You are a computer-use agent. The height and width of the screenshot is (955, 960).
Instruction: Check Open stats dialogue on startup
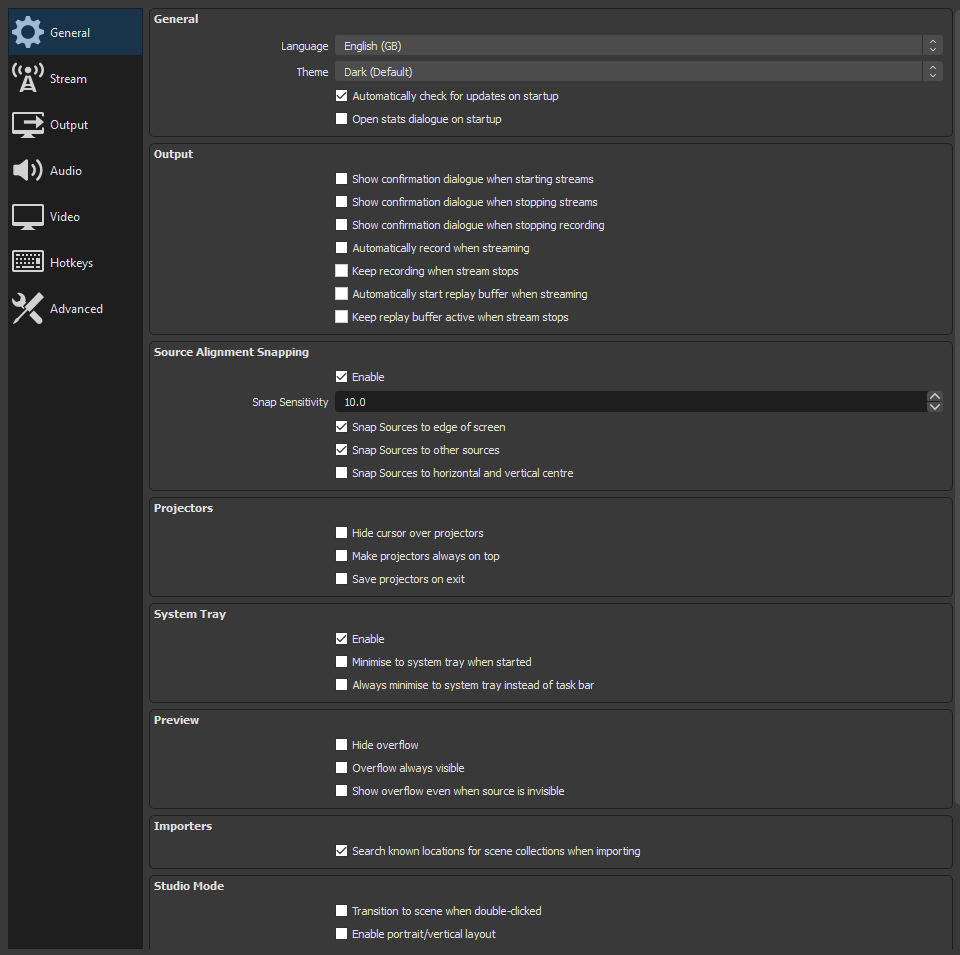tap(342, 119)
